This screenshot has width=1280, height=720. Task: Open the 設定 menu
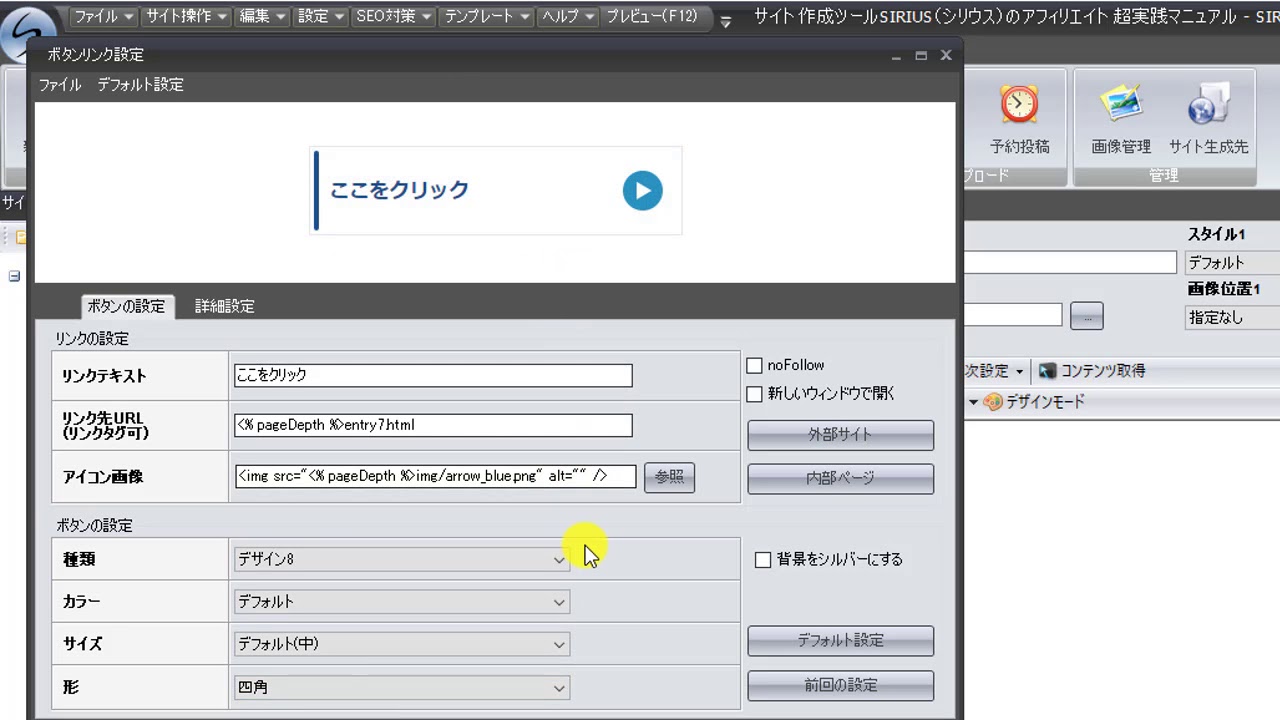tap(321, 17)
